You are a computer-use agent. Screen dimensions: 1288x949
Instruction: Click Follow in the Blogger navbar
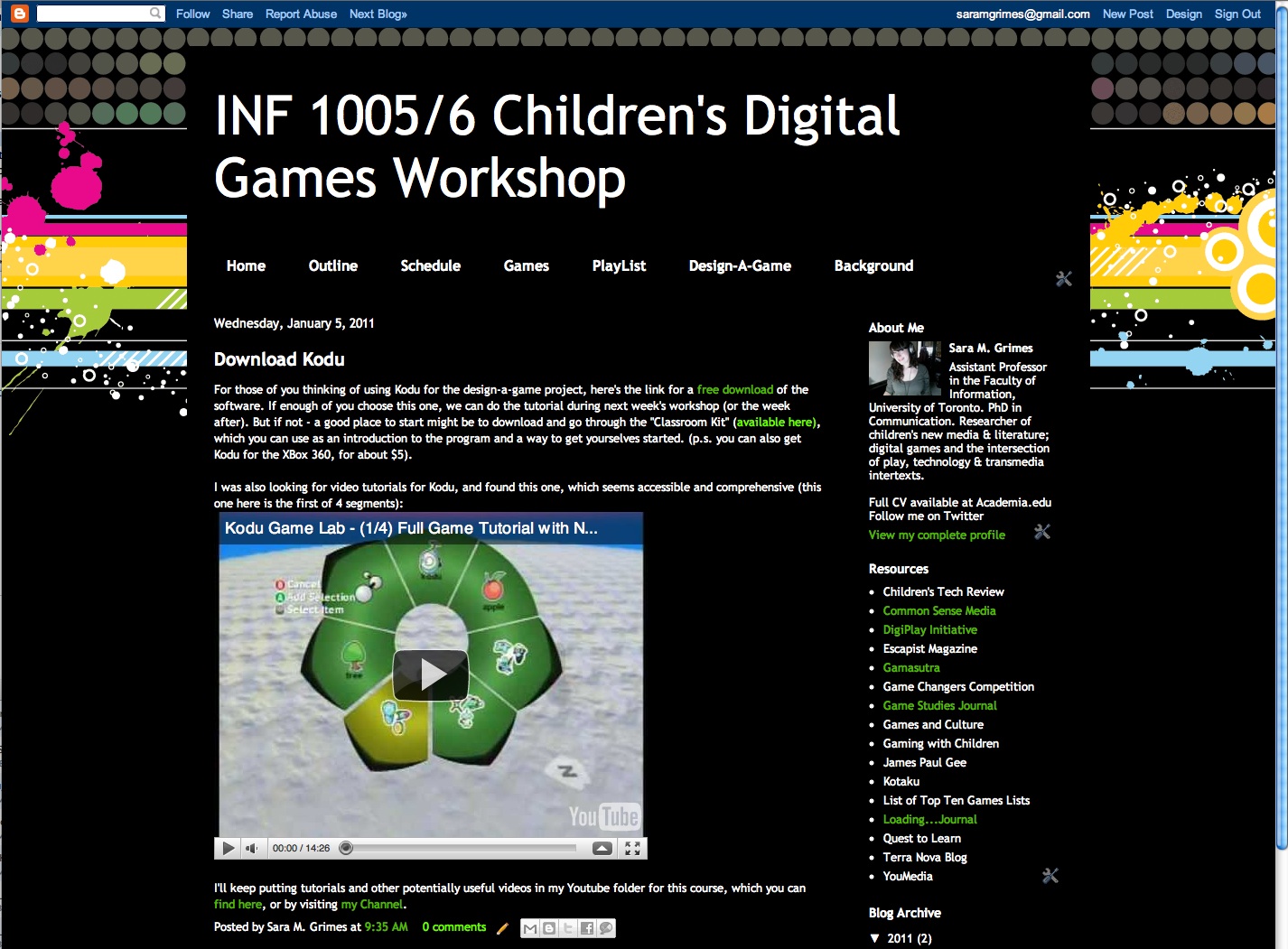pyautogui.click(x=192, y=14)
